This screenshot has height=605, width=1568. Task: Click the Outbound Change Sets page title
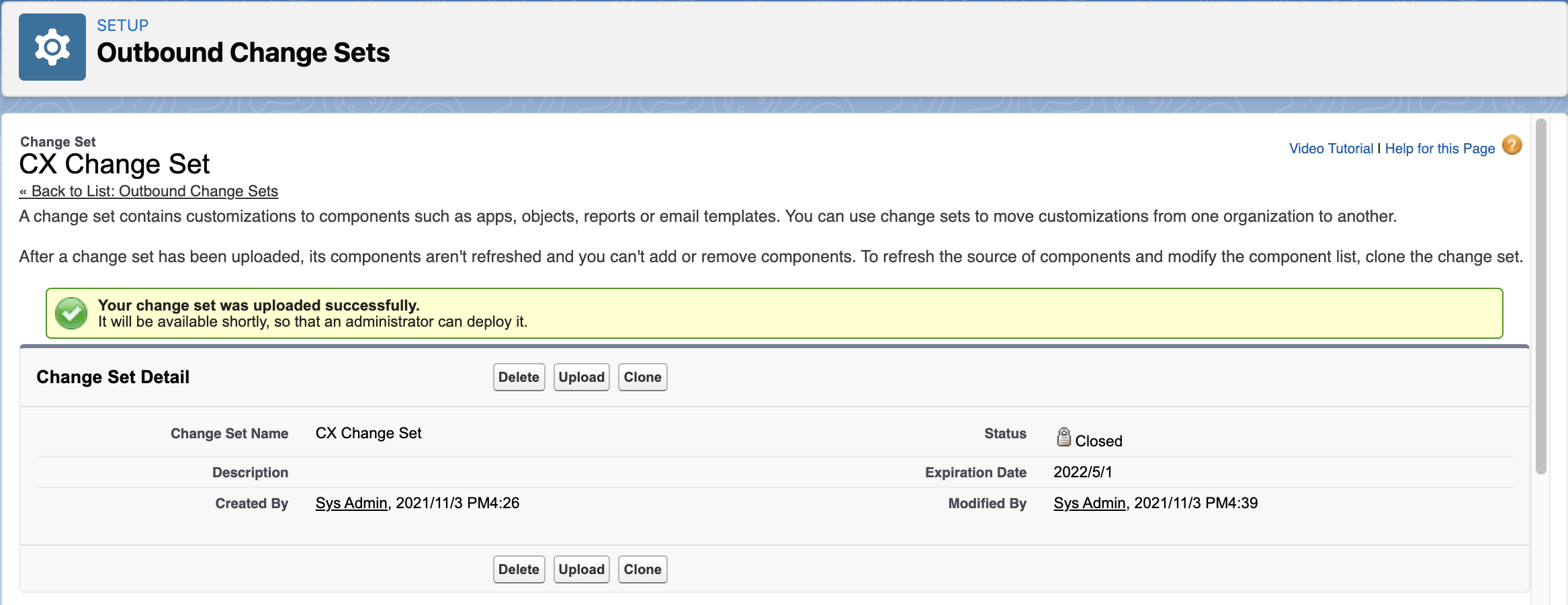coord(243,52)
